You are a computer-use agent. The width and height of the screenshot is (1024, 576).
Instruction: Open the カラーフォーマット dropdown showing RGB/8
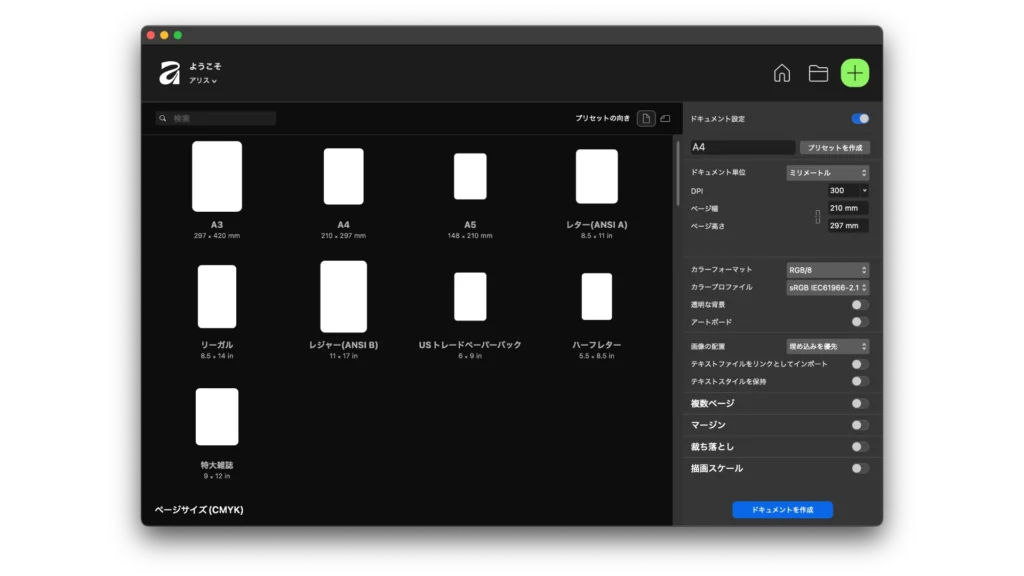coord(827,270)
